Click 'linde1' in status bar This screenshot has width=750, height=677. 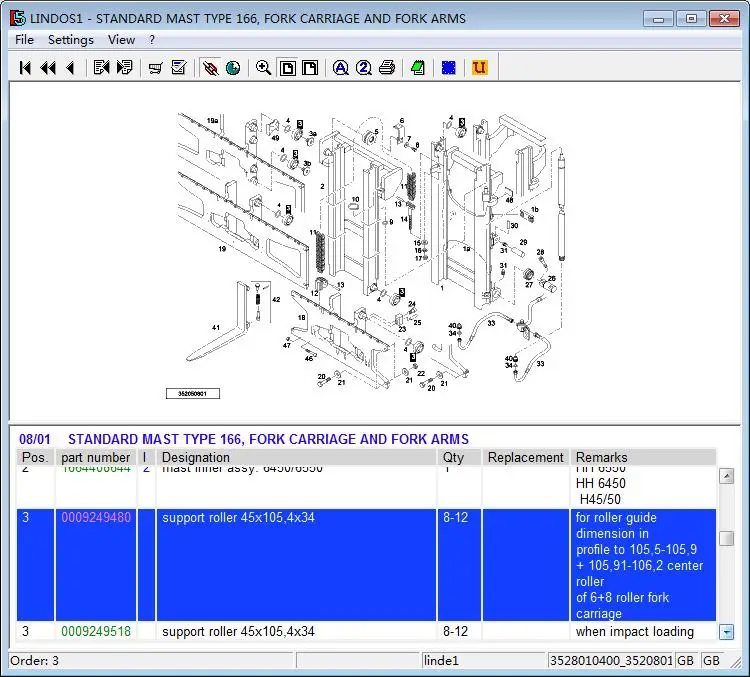click(441, 661)
